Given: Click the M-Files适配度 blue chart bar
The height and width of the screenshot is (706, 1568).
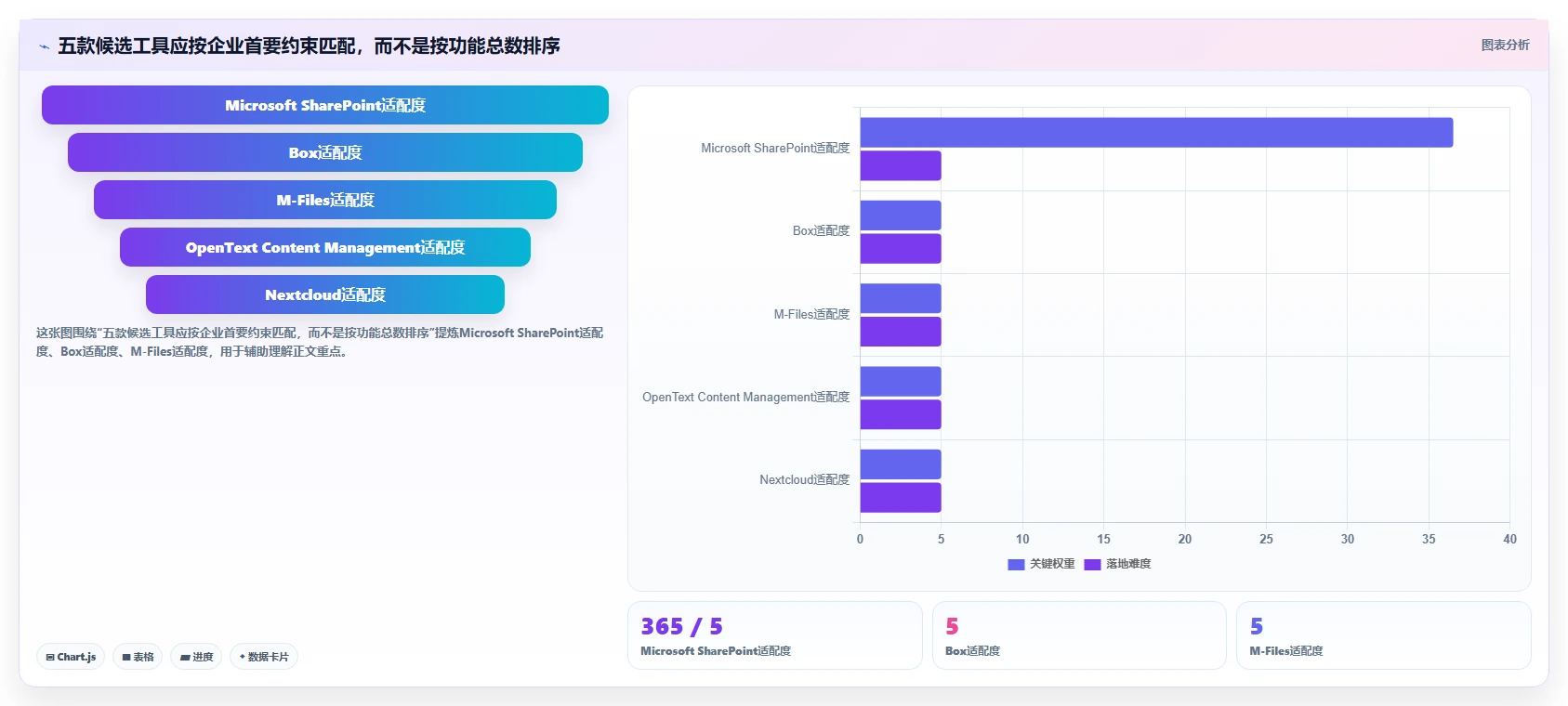Looking at the screenshot, I should coord(901,298).
